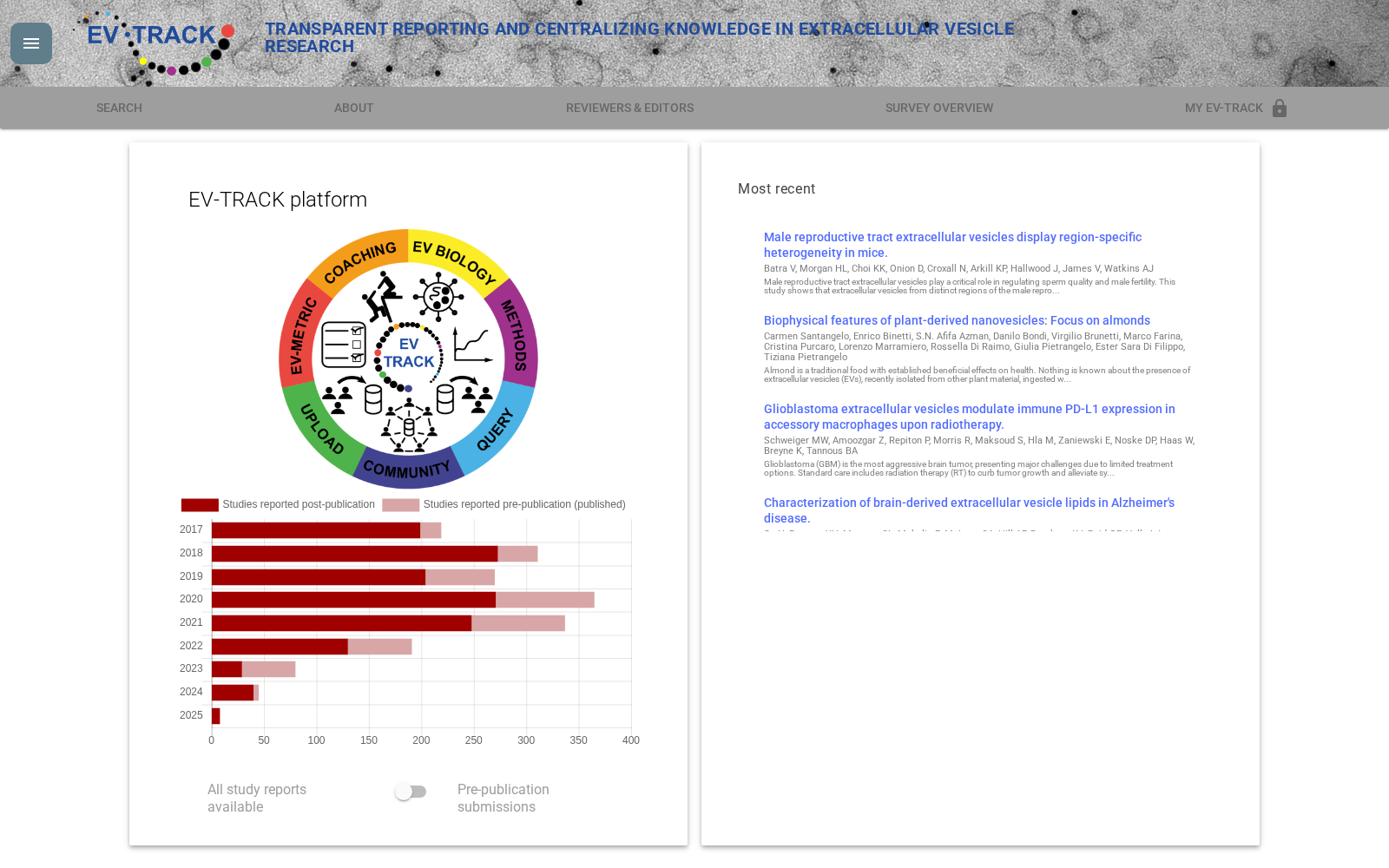Click the site title heading
The height and width of the screenshot is (868, 1389).
[x=640, y=37]
